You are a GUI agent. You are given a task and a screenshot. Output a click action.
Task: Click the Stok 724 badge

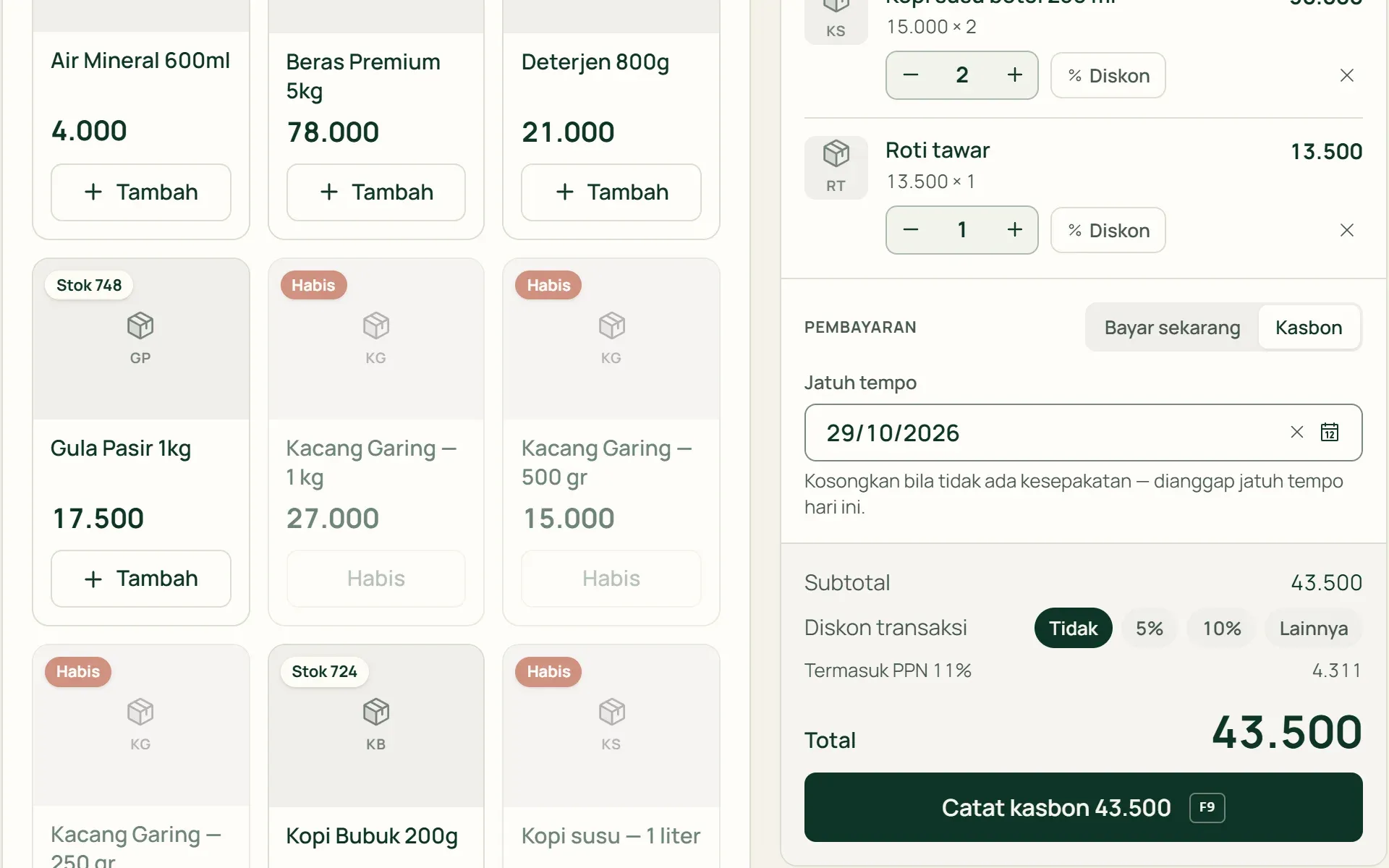click(324, 671)
